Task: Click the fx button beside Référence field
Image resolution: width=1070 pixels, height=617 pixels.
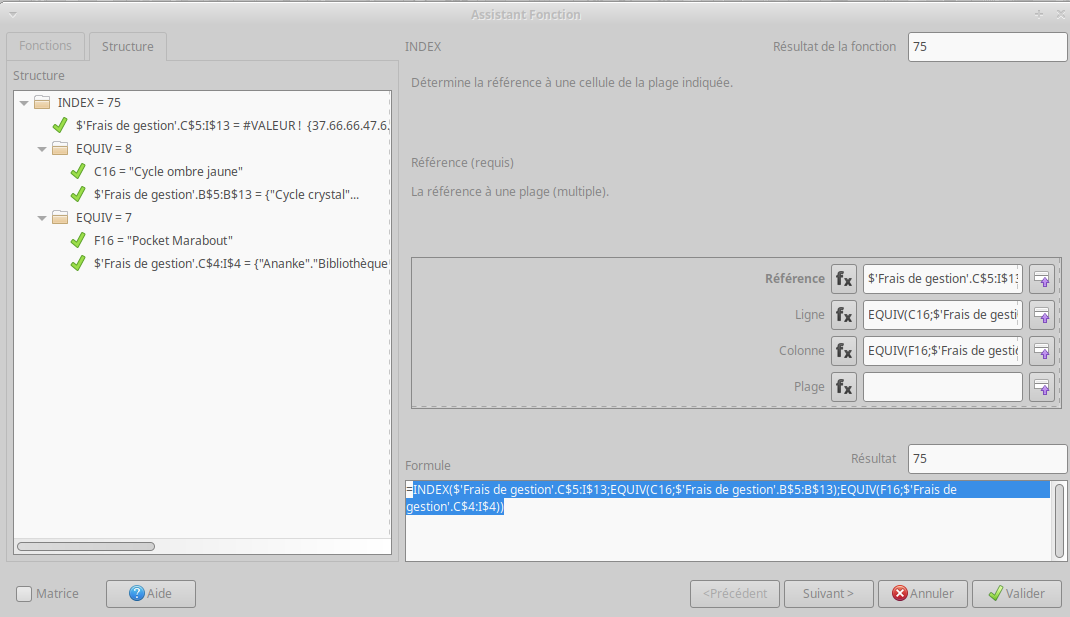Action: point(844,279)
